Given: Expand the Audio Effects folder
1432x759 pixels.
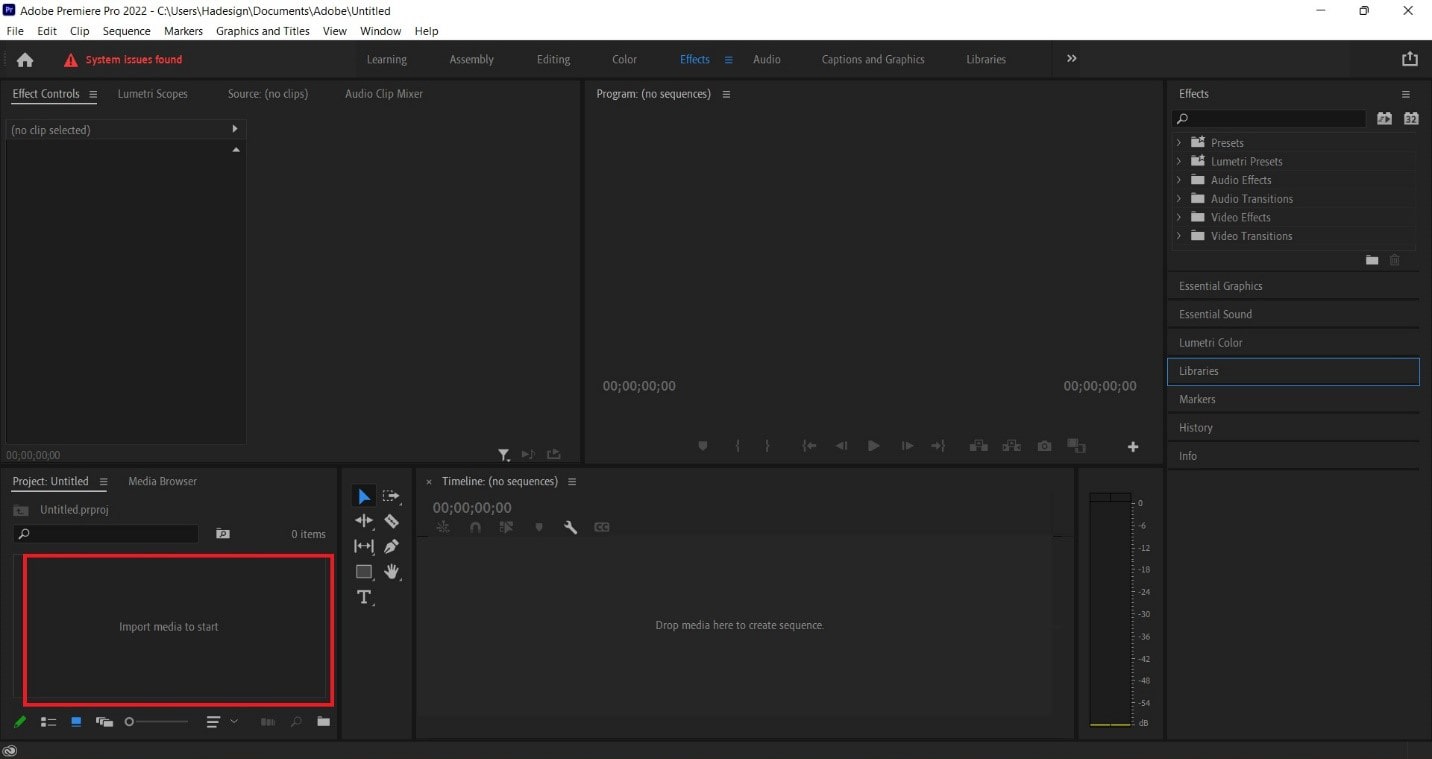Looking at the screenshot, I should point(1179,180).
